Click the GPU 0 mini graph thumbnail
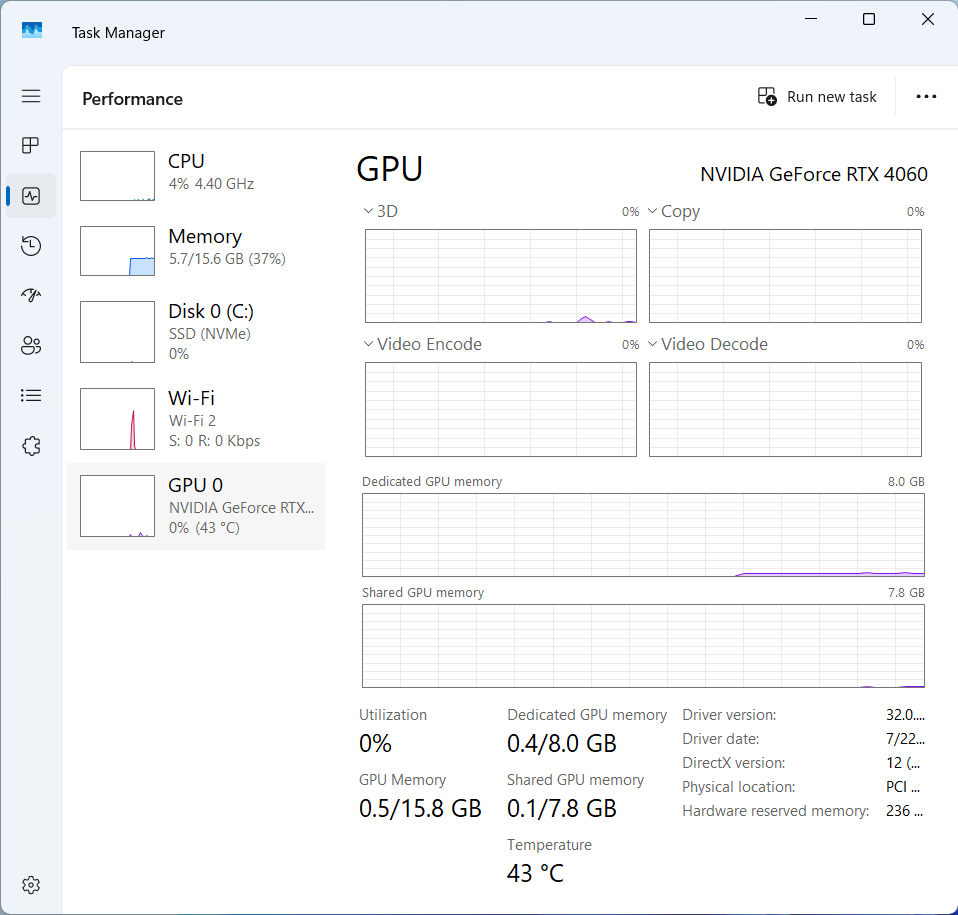This screenshot has height=915, width=958. (x=117, y=506)
